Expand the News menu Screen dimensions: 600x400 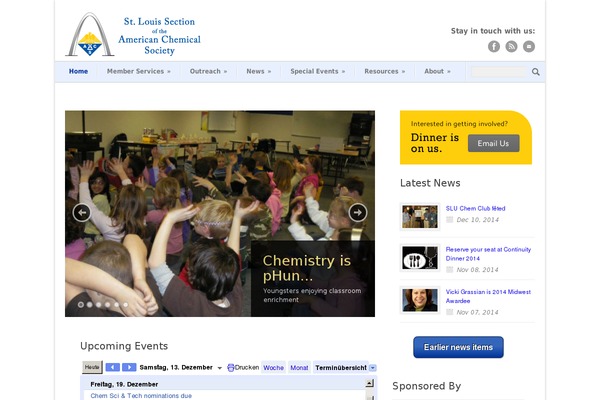(x=259, y=72)
